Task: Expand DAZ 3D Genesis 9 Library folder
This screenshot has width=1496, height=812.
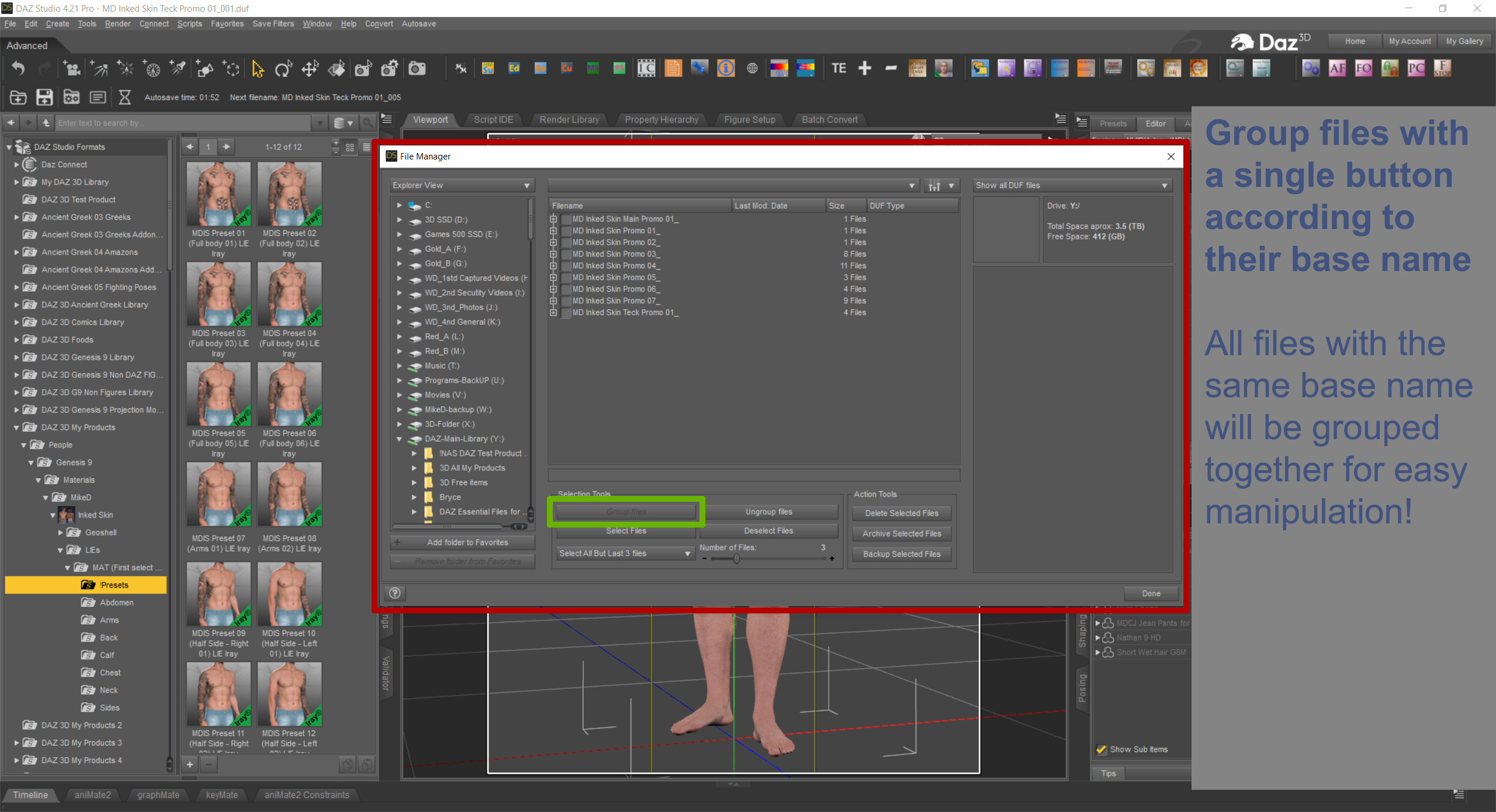Action: 17,357
